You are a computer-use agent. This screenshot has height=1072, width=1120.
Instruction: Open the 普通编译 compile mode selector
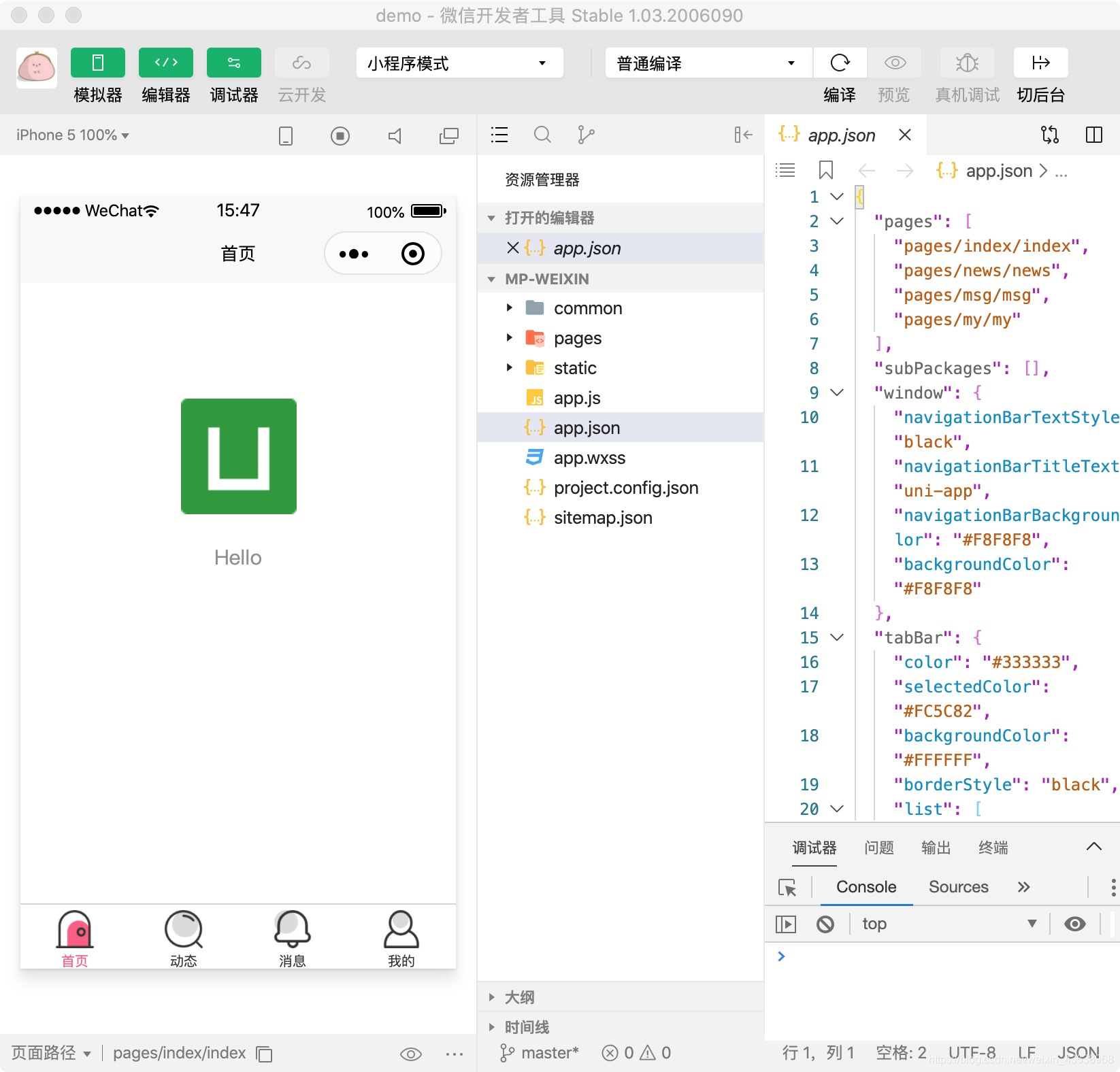pyautogui.click(x=706, y=63)
